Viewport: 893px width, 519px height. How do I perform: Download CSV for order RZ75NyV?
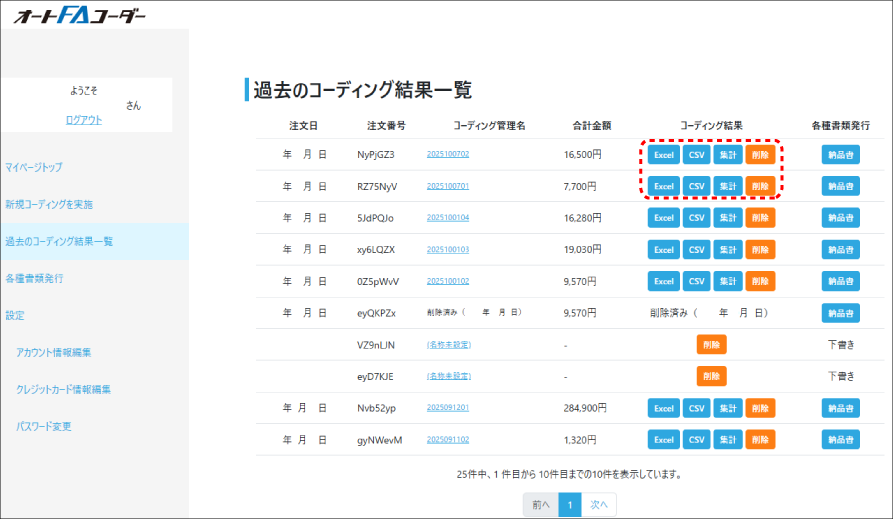[696, 186]
